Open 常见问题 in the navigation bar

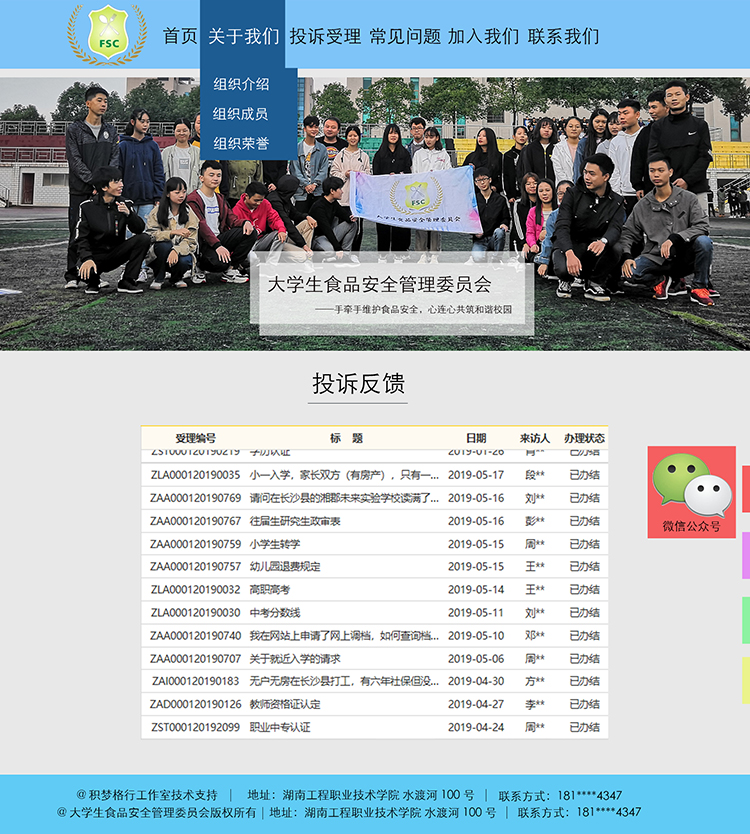(405, 36)
